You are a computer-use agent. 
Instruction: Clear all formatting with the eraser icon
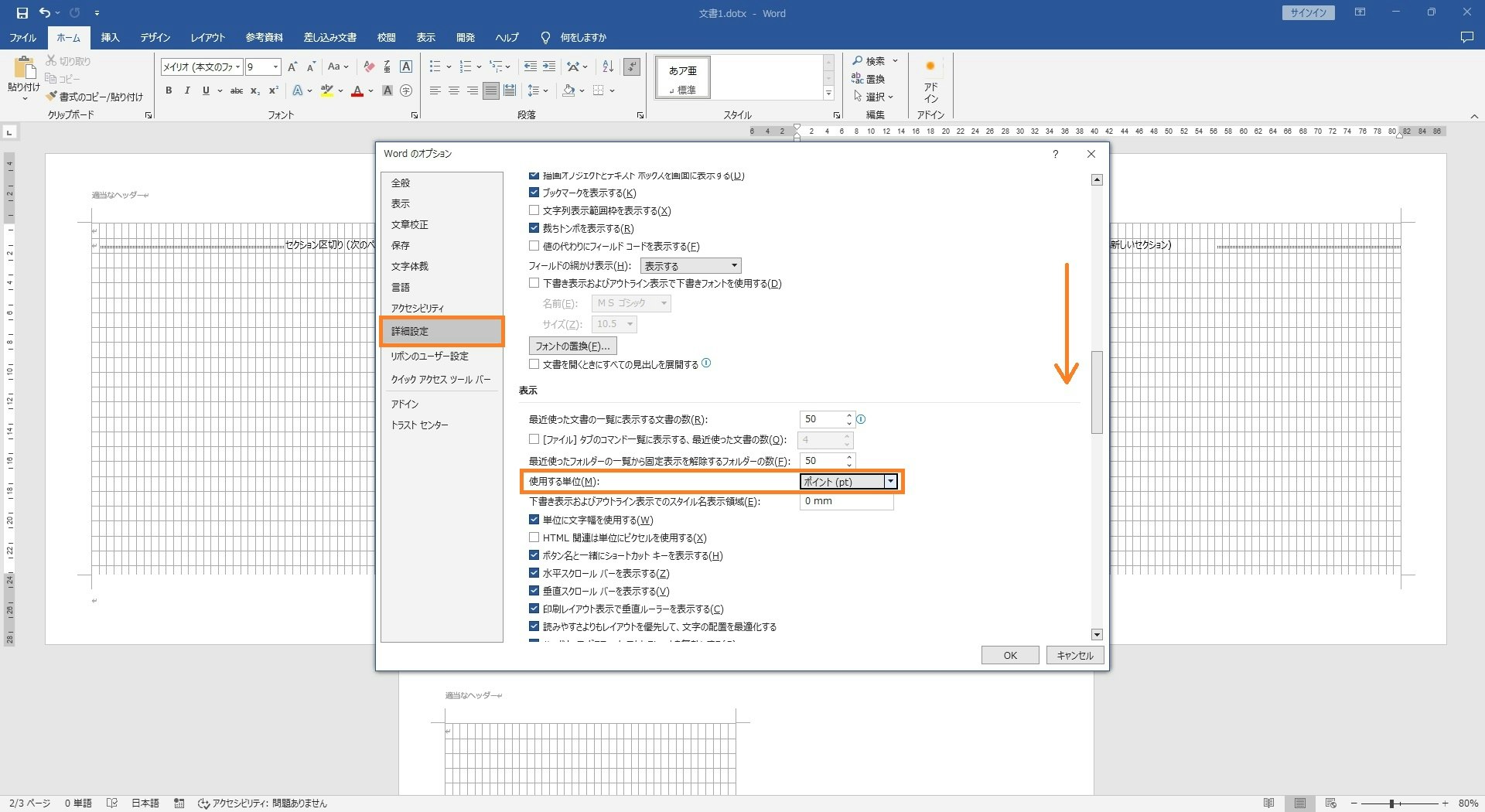click(x=369, y=67)
